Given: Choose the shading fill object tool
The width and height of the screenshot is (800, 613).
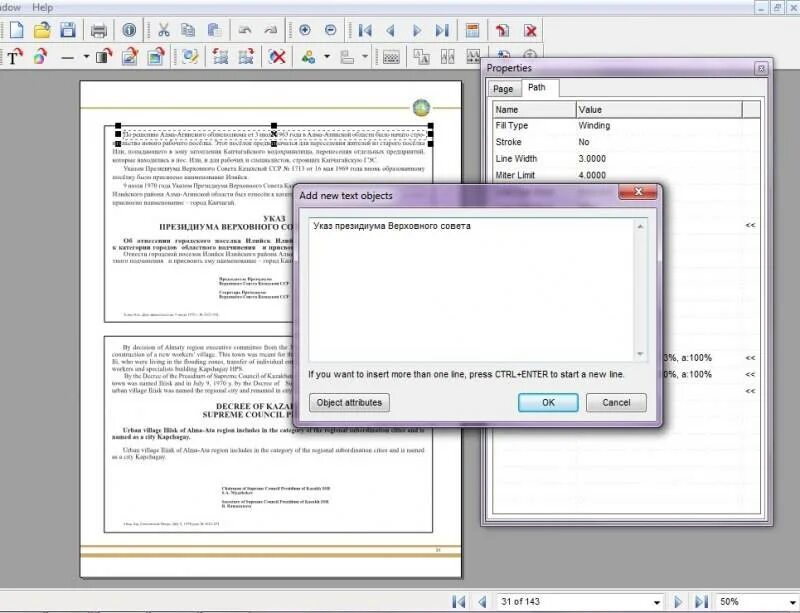Looking at the screenshot, I should tap(104, 57).
